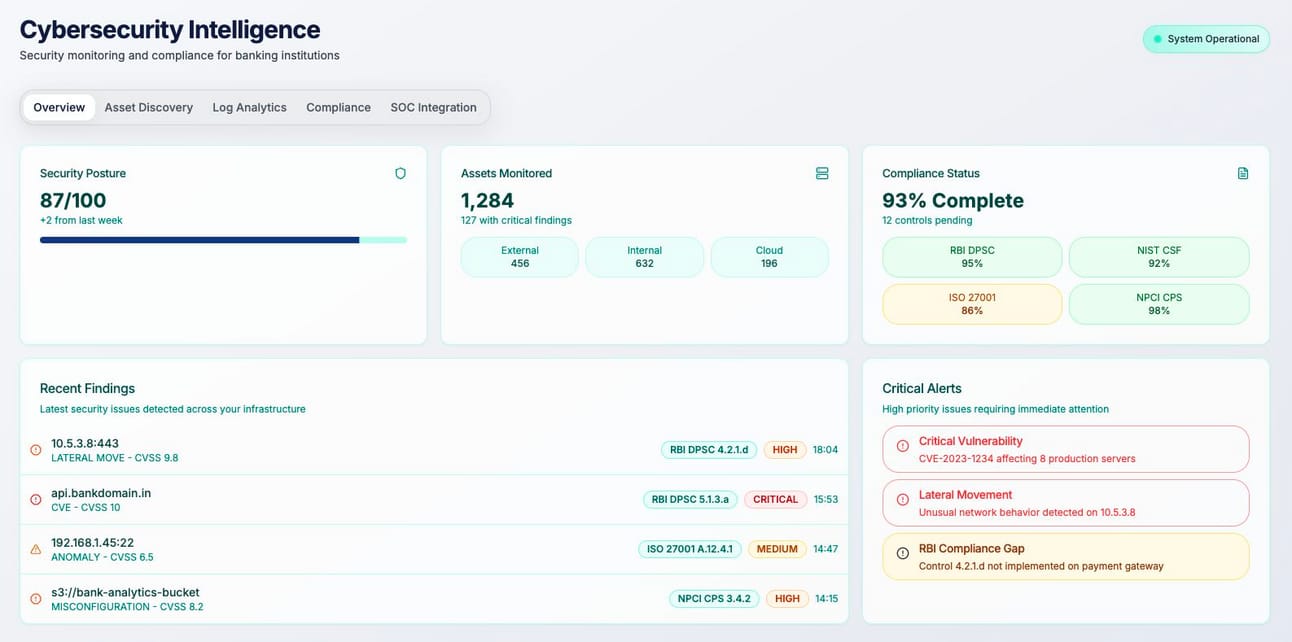The width and height of the screenshot is (1292, 642).
Task: Click the ISO 27001 86% compliance tile
Action: point(971,304)
